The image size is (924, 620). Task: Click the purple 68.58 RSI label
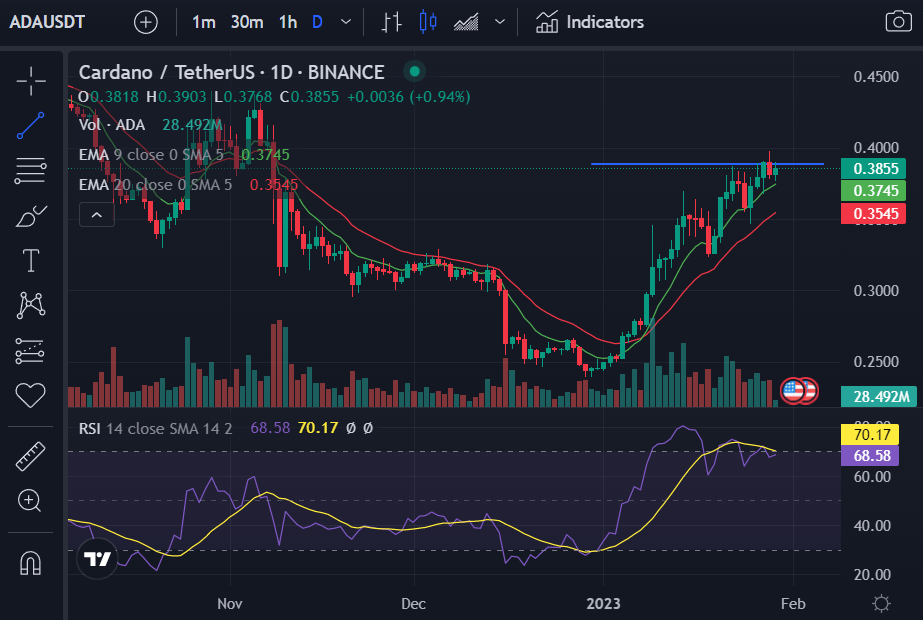point(872,456)
